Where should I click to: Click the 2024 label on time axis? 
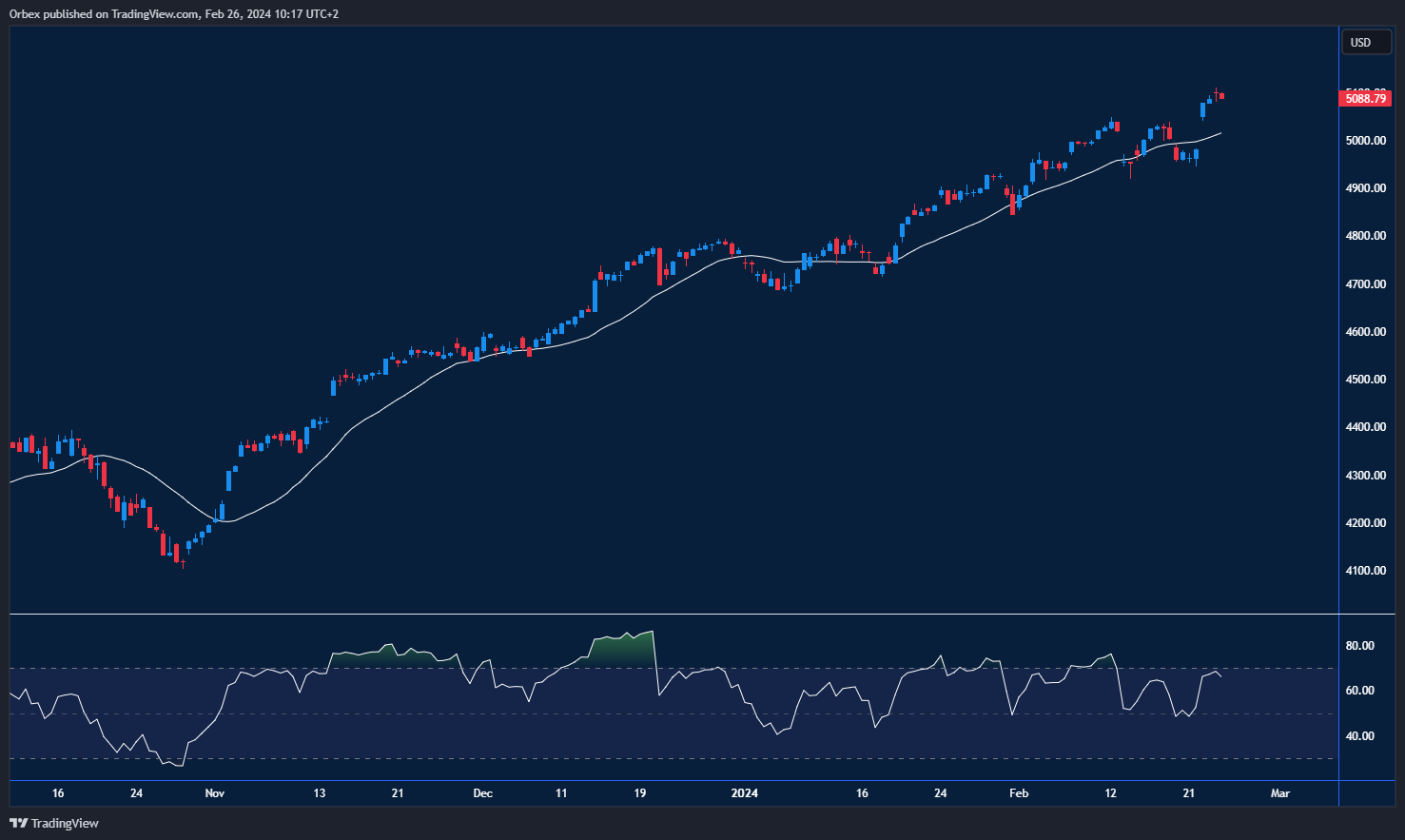(744, 792)
